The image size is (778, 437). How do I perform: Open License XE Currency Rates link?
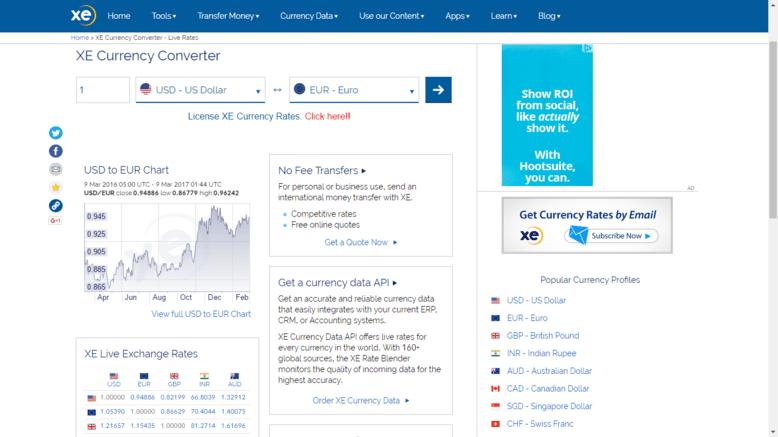point(244,116)
